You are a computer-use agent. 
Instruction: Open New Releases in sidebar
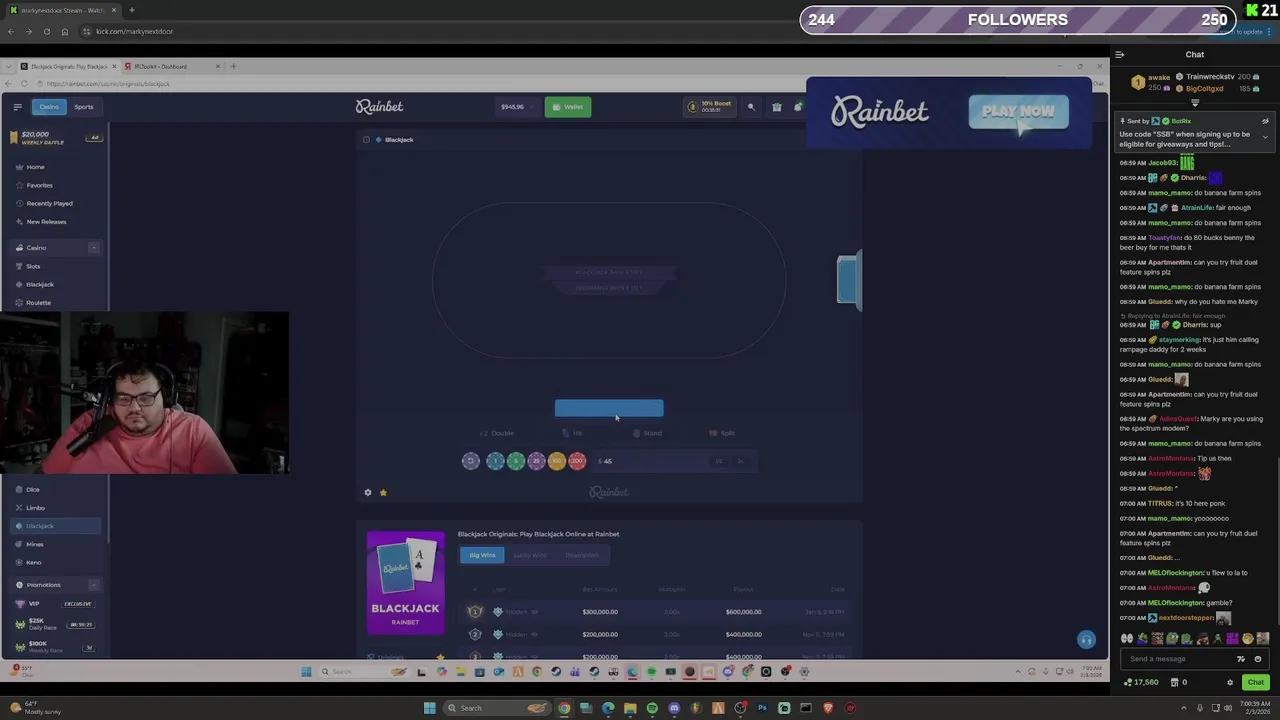click(46, 222)
